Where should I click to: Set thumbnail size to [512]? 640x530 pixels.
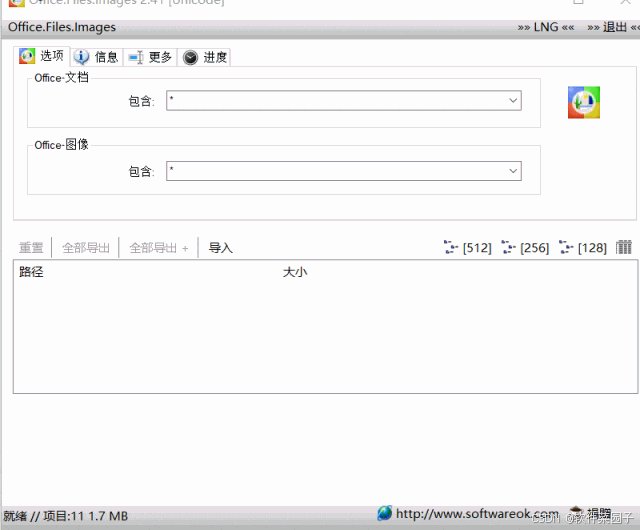(467, 247)
